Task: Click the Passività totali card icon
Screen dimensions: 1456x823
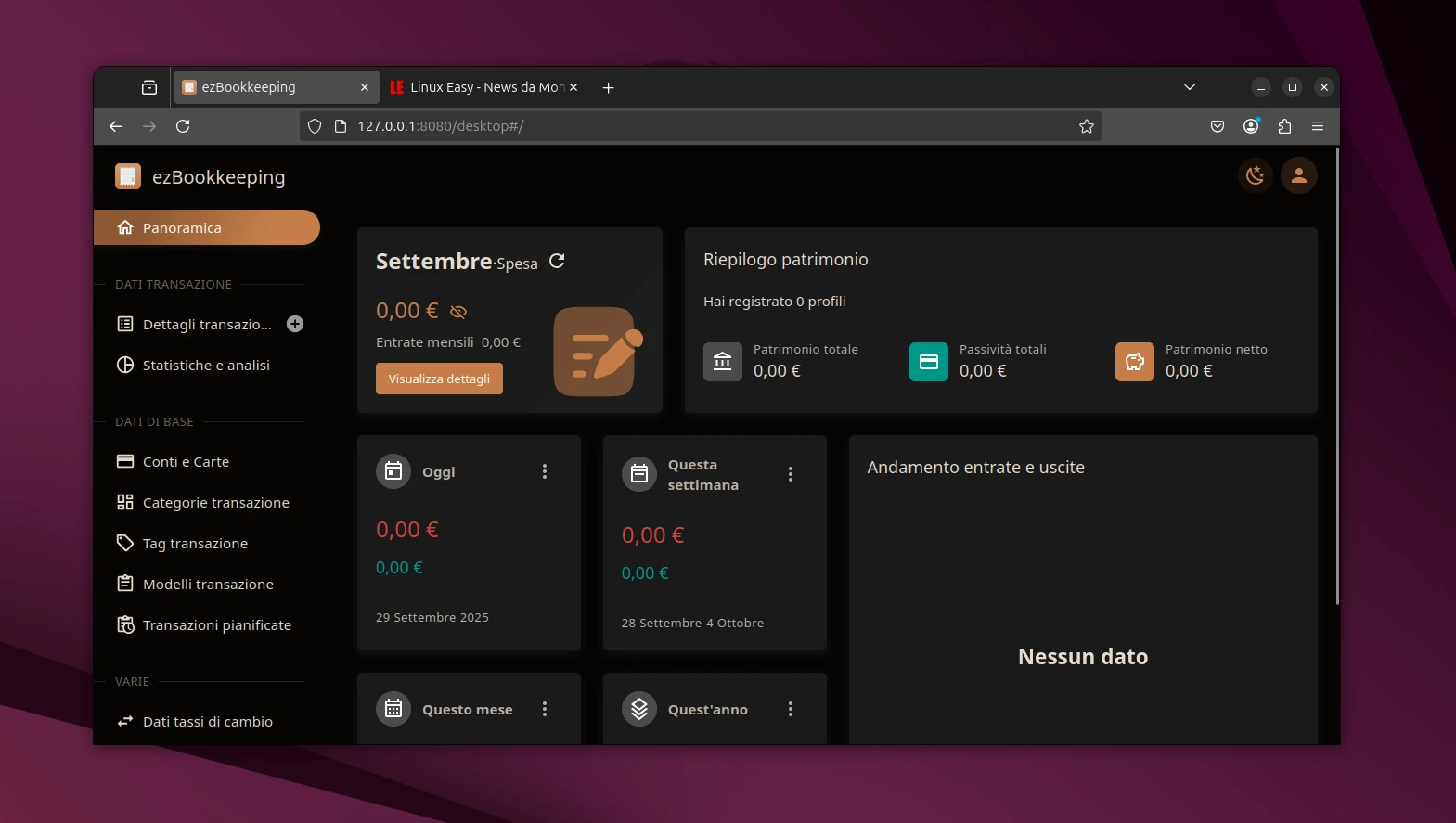Action: [x=929, y=362]
